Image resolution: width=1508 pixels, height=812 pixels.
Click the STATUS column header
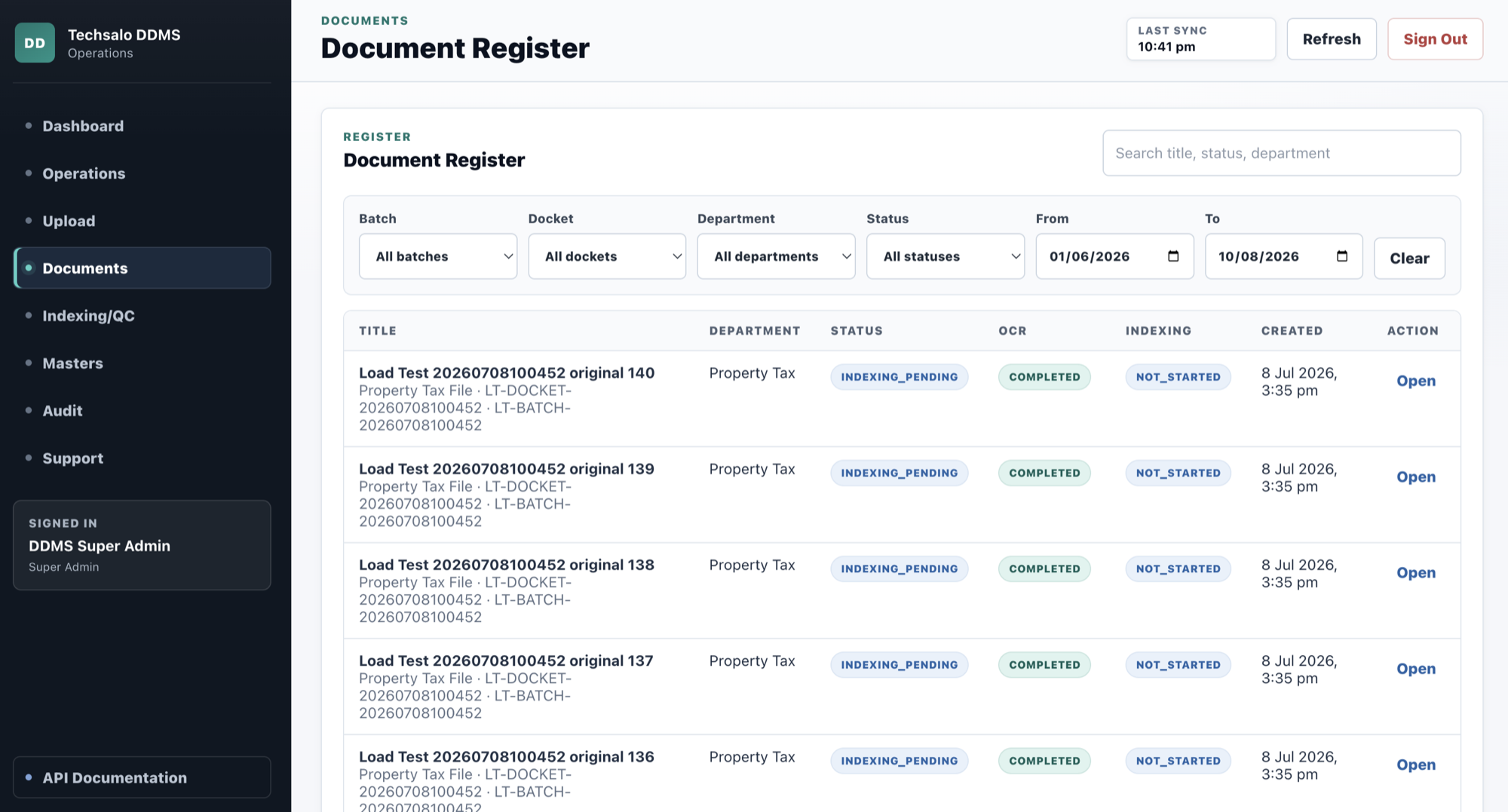(857, 330)
